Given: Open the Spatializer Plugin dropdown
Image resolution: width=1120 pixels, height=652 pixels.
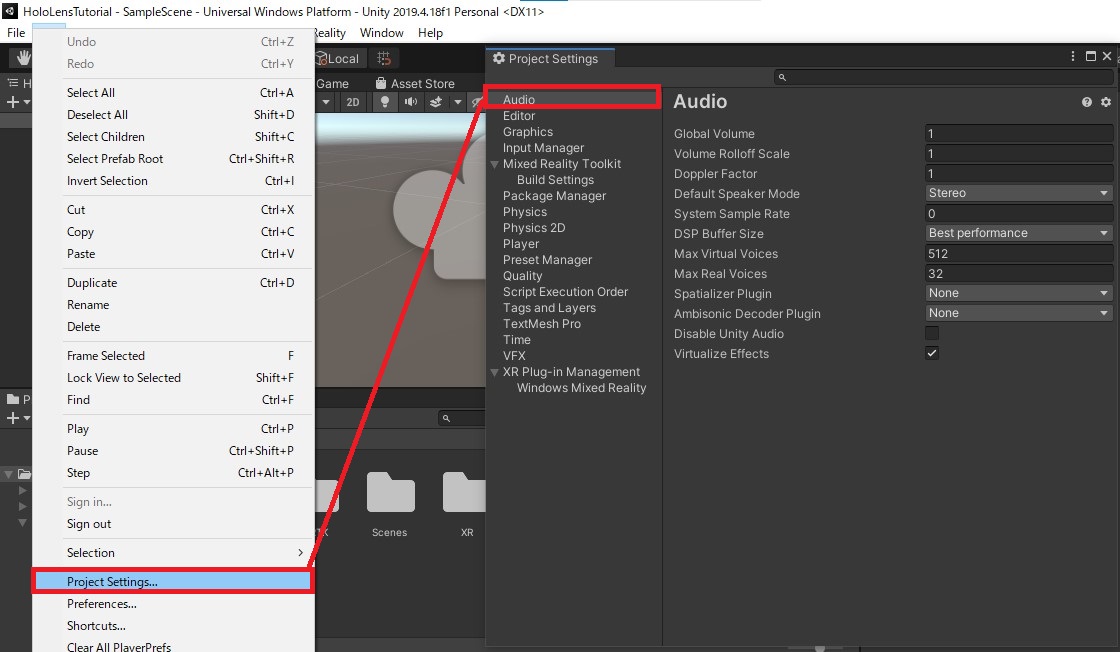Looking at the screenshot, I should (x=1019, y=293).
